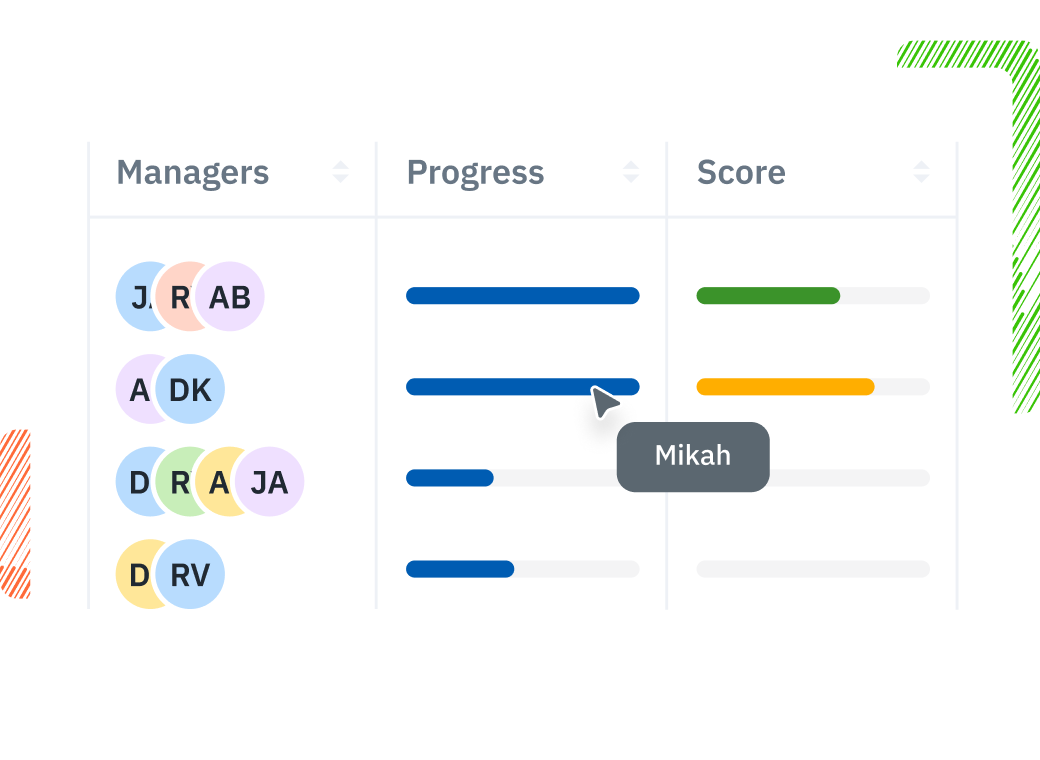Click the JA manager avatar

coord(270,482)
